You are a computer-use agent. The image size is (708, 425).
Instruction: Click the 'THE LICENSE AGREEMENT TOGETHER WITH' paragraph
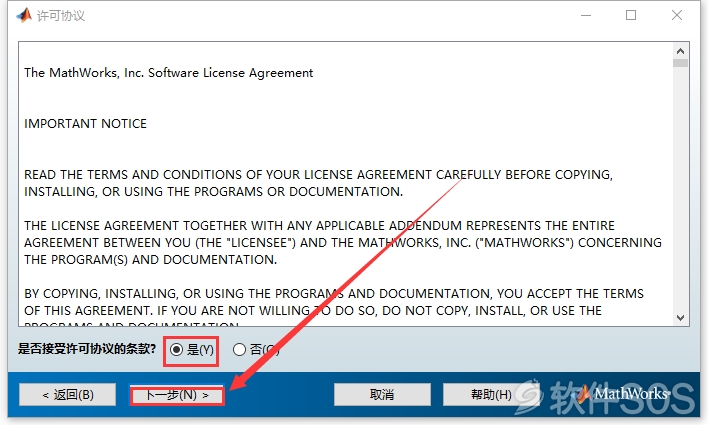pos(343,243)
